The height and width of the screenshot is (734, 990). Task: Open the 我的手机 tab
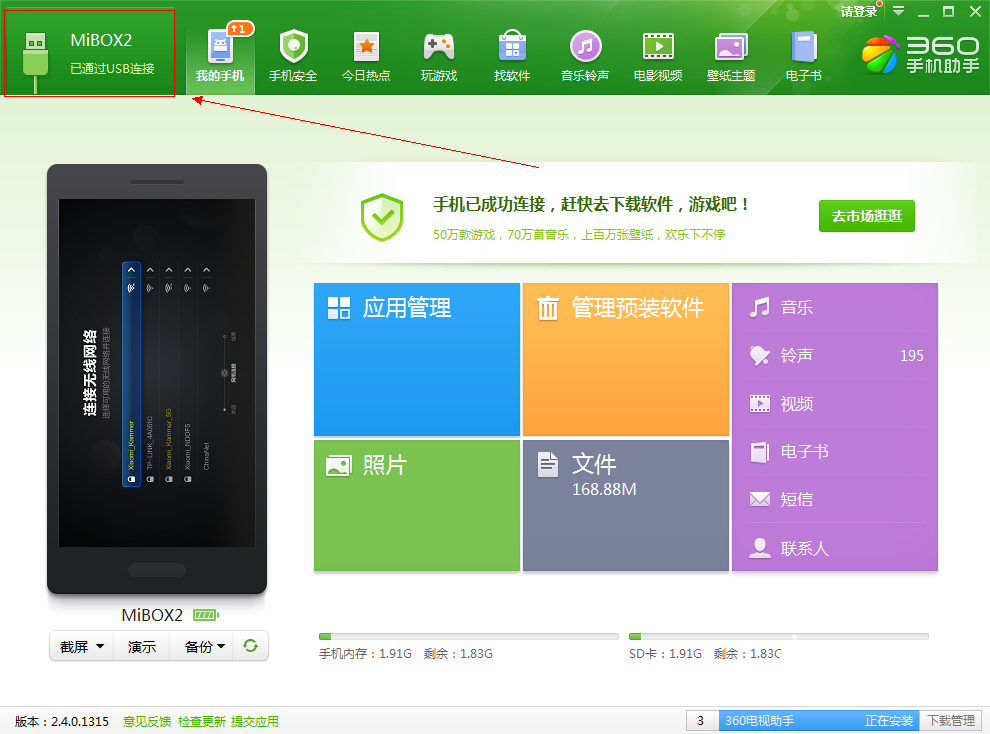click(220, 57)
